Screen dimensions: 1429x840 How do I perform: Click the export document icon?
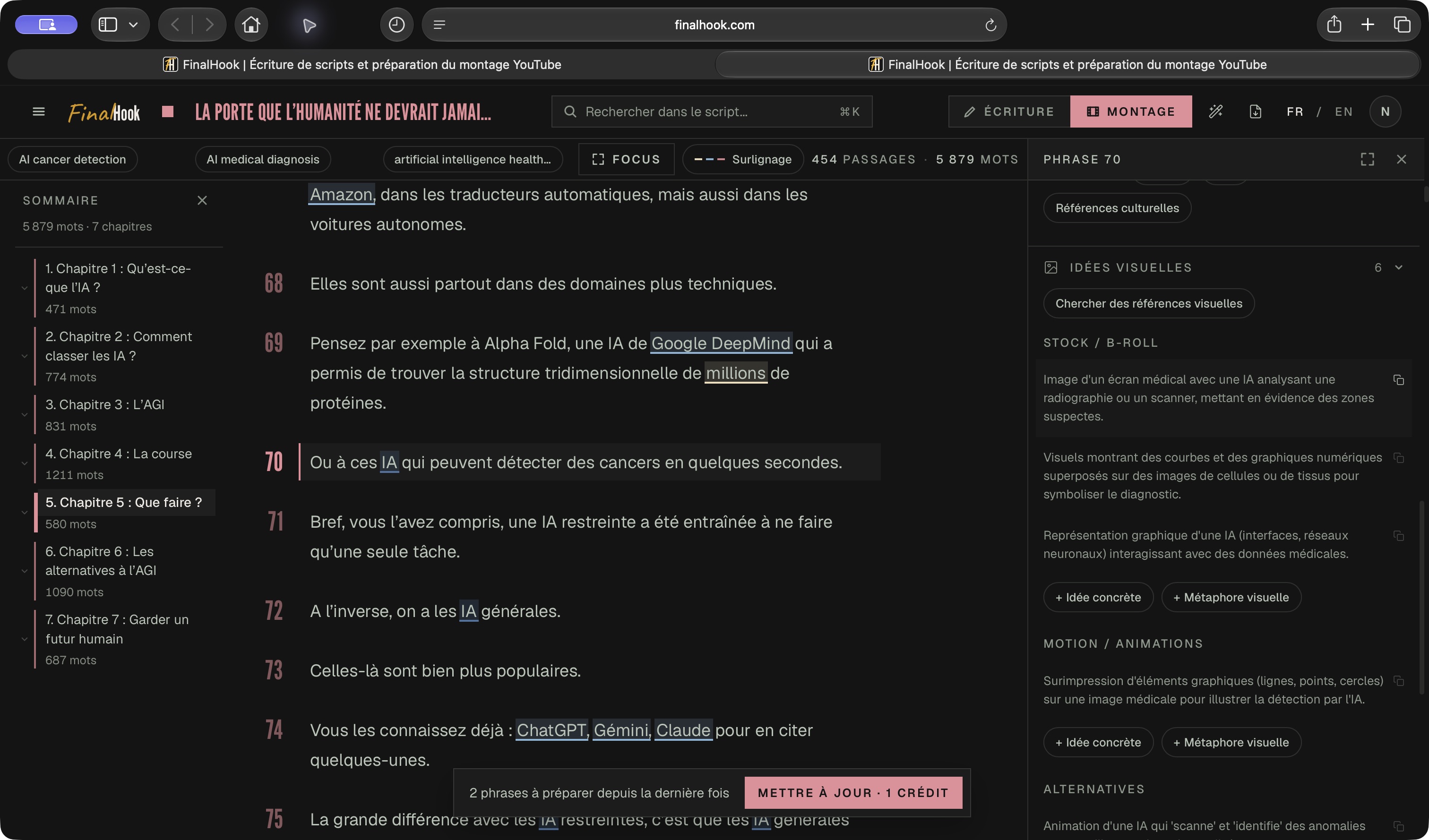click(x=1256, y=111)
